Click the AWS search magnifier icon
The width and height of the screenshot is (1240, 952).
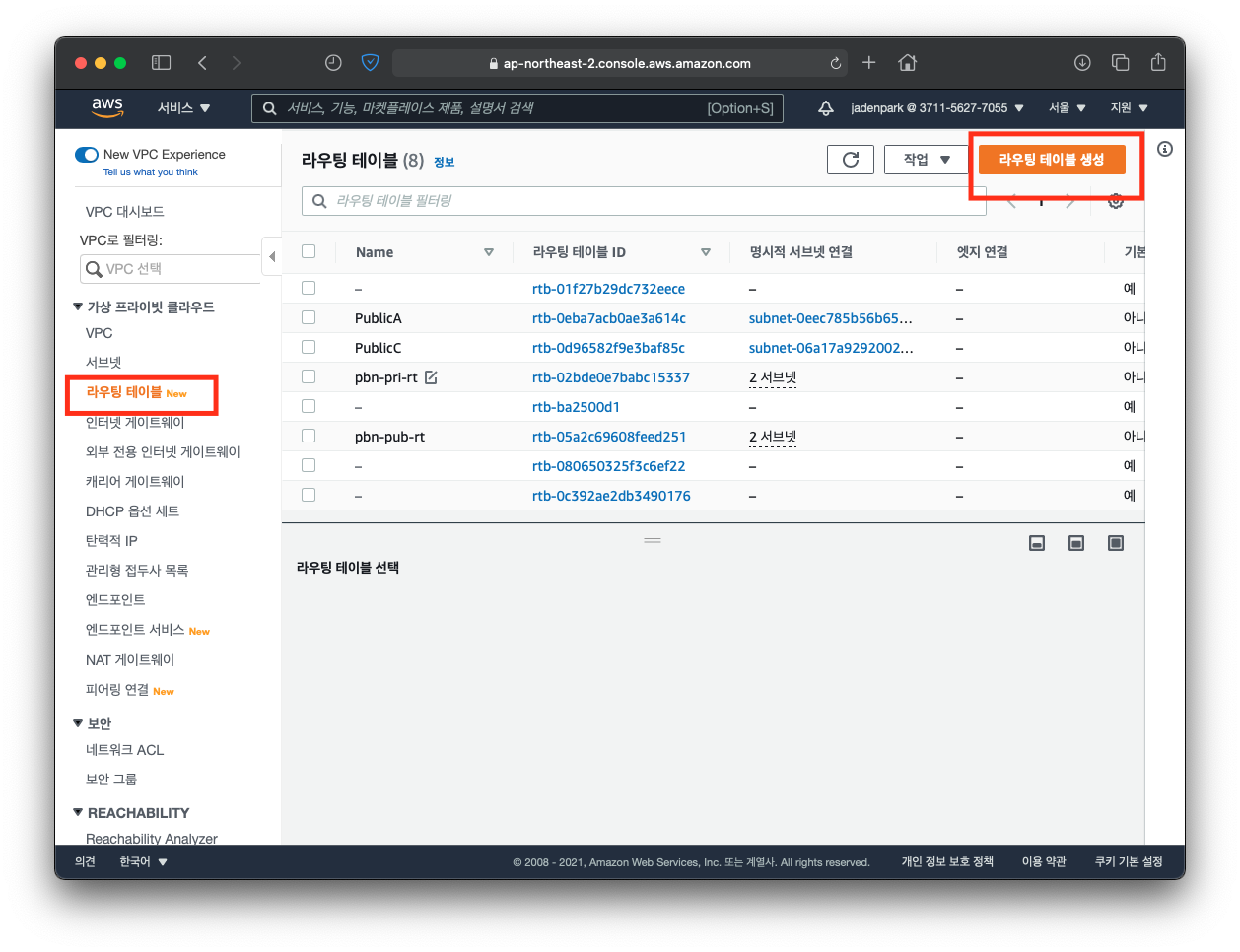tap(269, 108)
